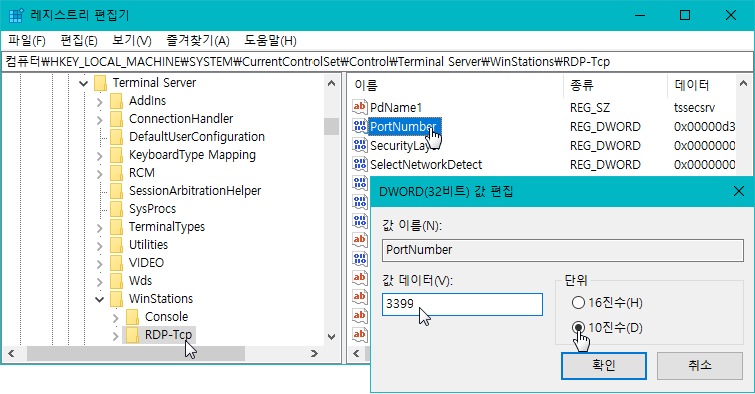
Task: Click the PortNumber DWORD value icon
Action: pyautogui.click(x=360, y=126)
